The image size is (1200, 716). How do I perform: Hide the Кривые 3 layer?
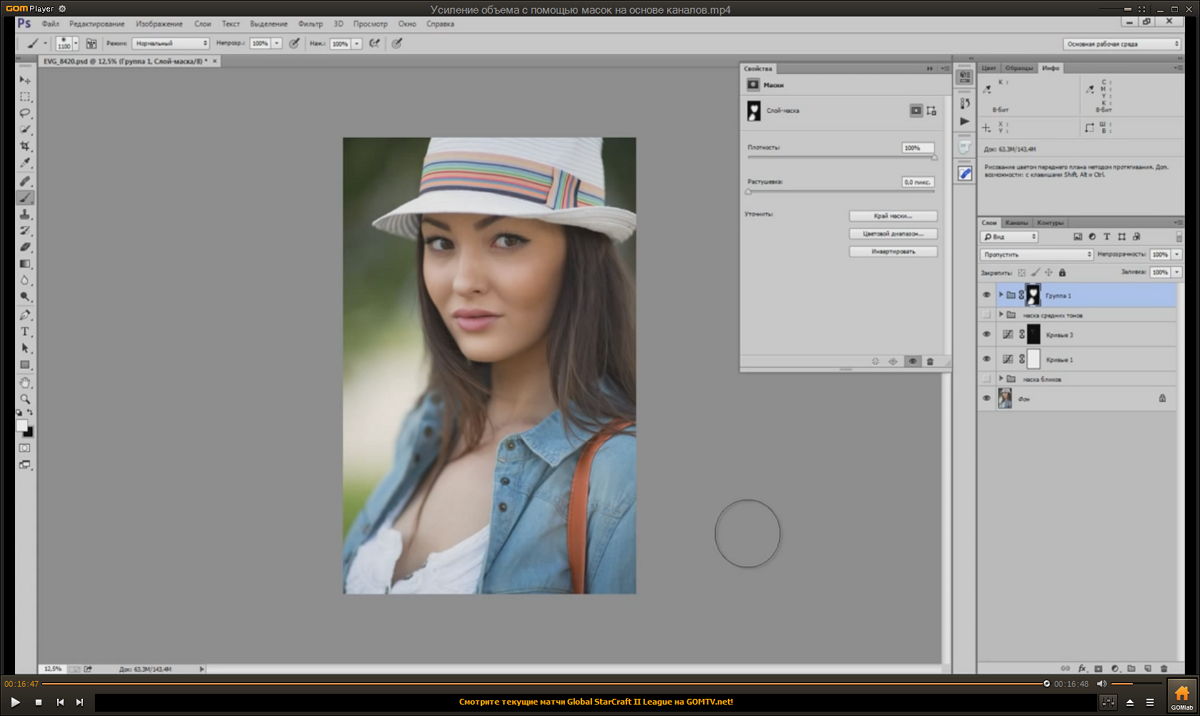click(x=986, y=334)
